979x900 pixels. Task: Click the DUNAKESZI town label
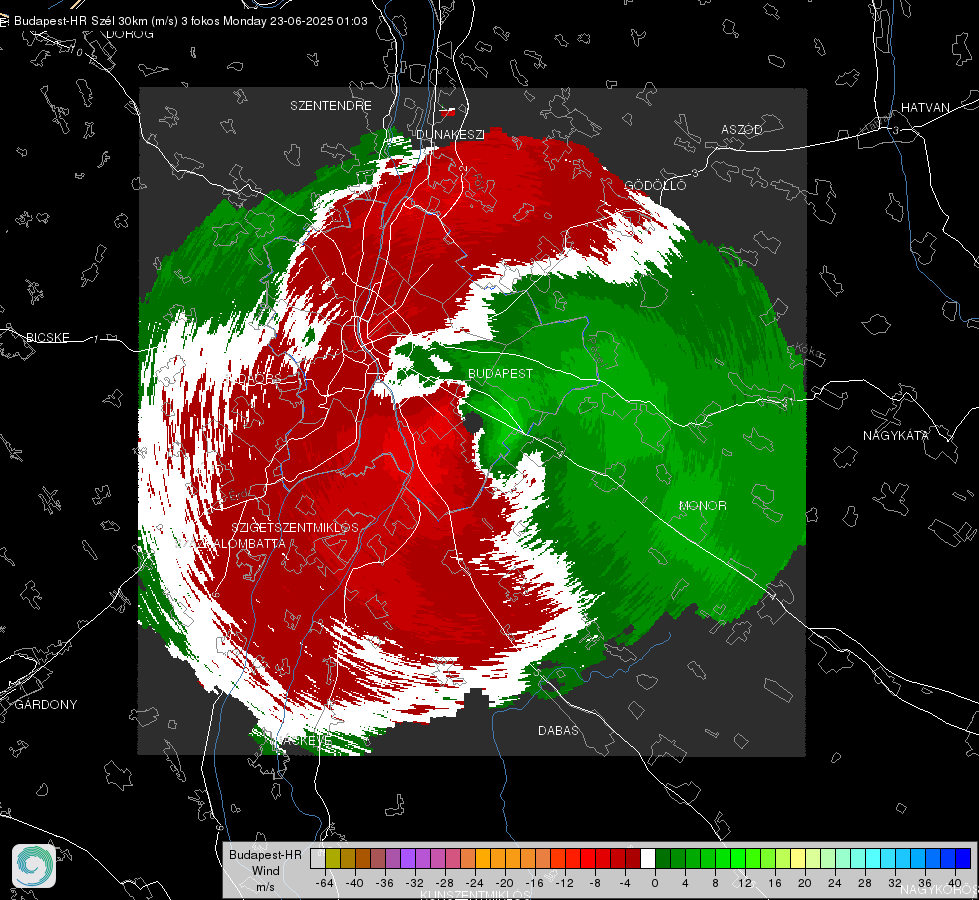click(x=450, y=134)
